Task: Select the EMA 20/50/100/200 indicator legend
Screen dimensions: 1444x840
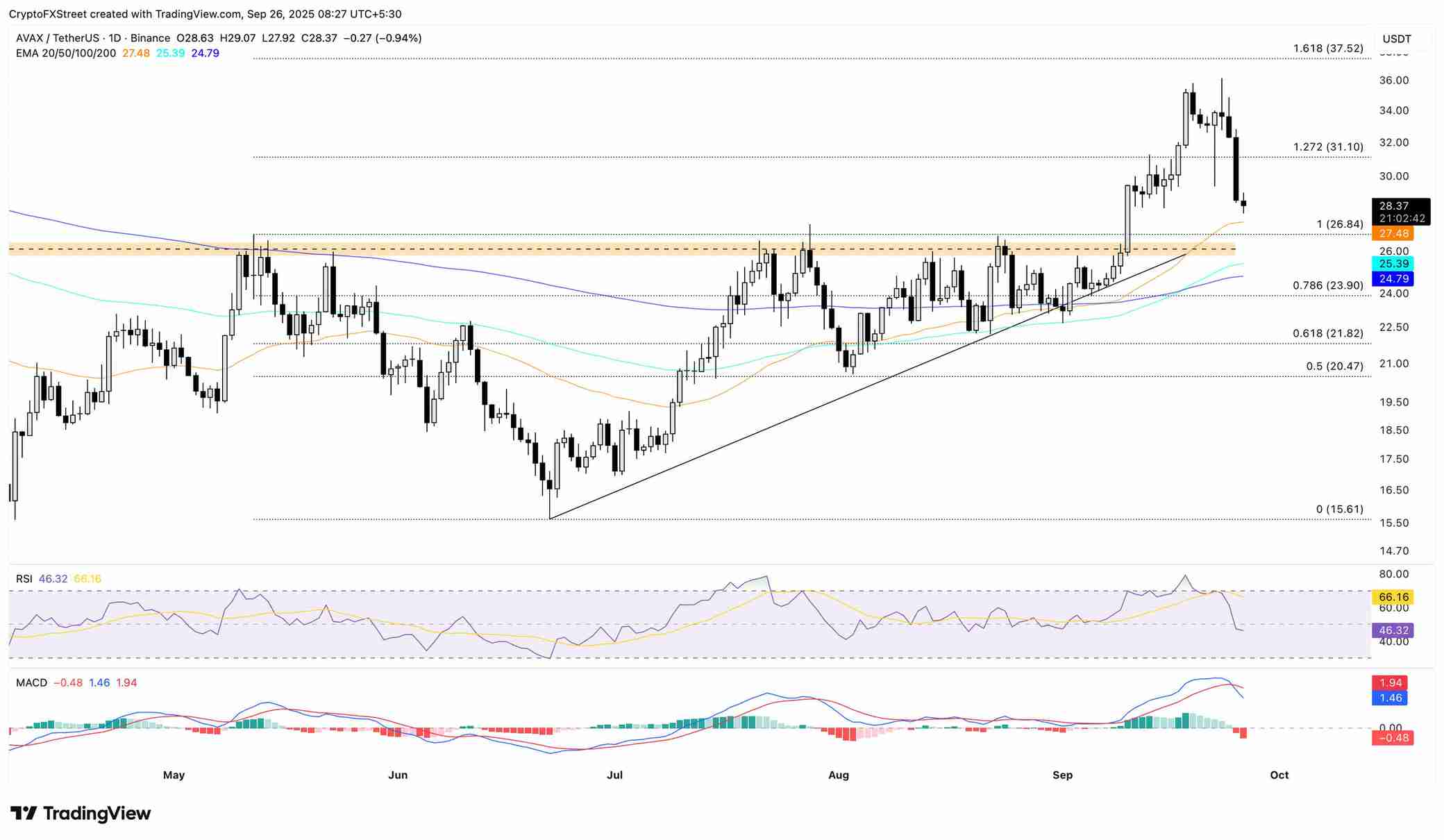Action: pyautogui.click(x=66, y=53)
